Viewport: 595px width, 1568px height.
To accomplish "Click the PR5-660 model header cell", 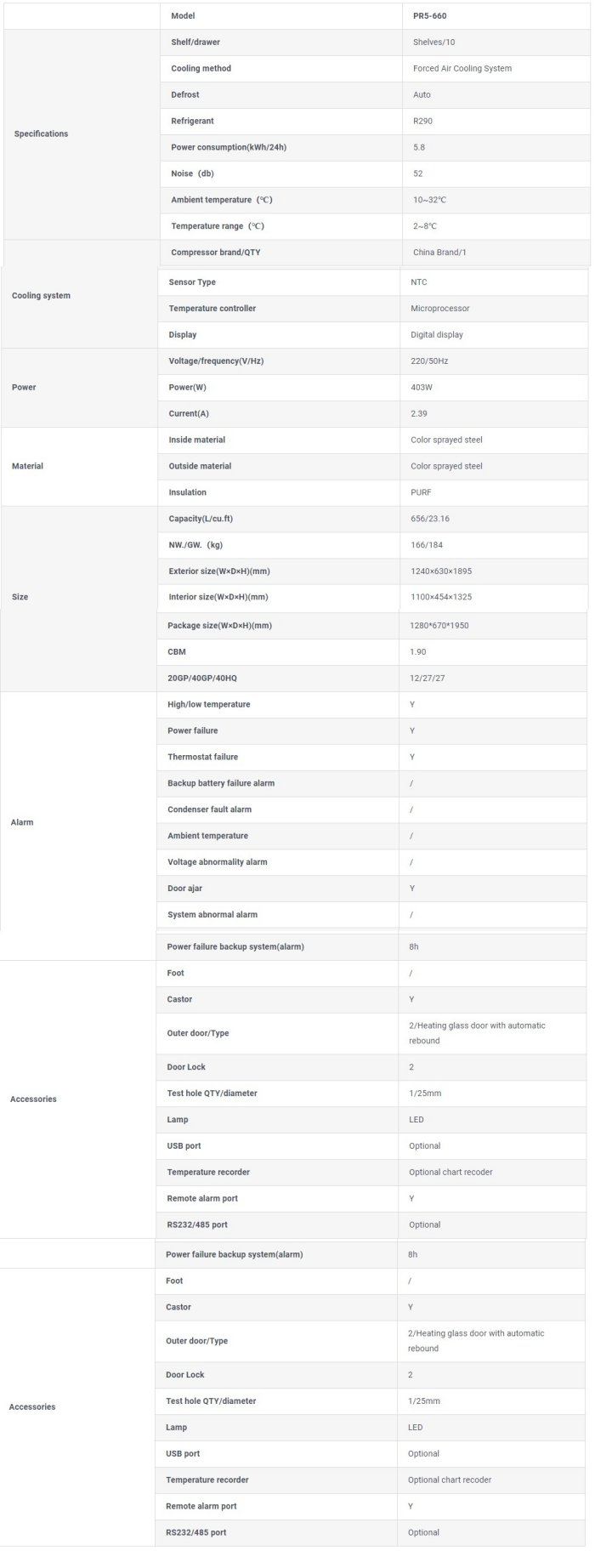I will tap(429, 16).
